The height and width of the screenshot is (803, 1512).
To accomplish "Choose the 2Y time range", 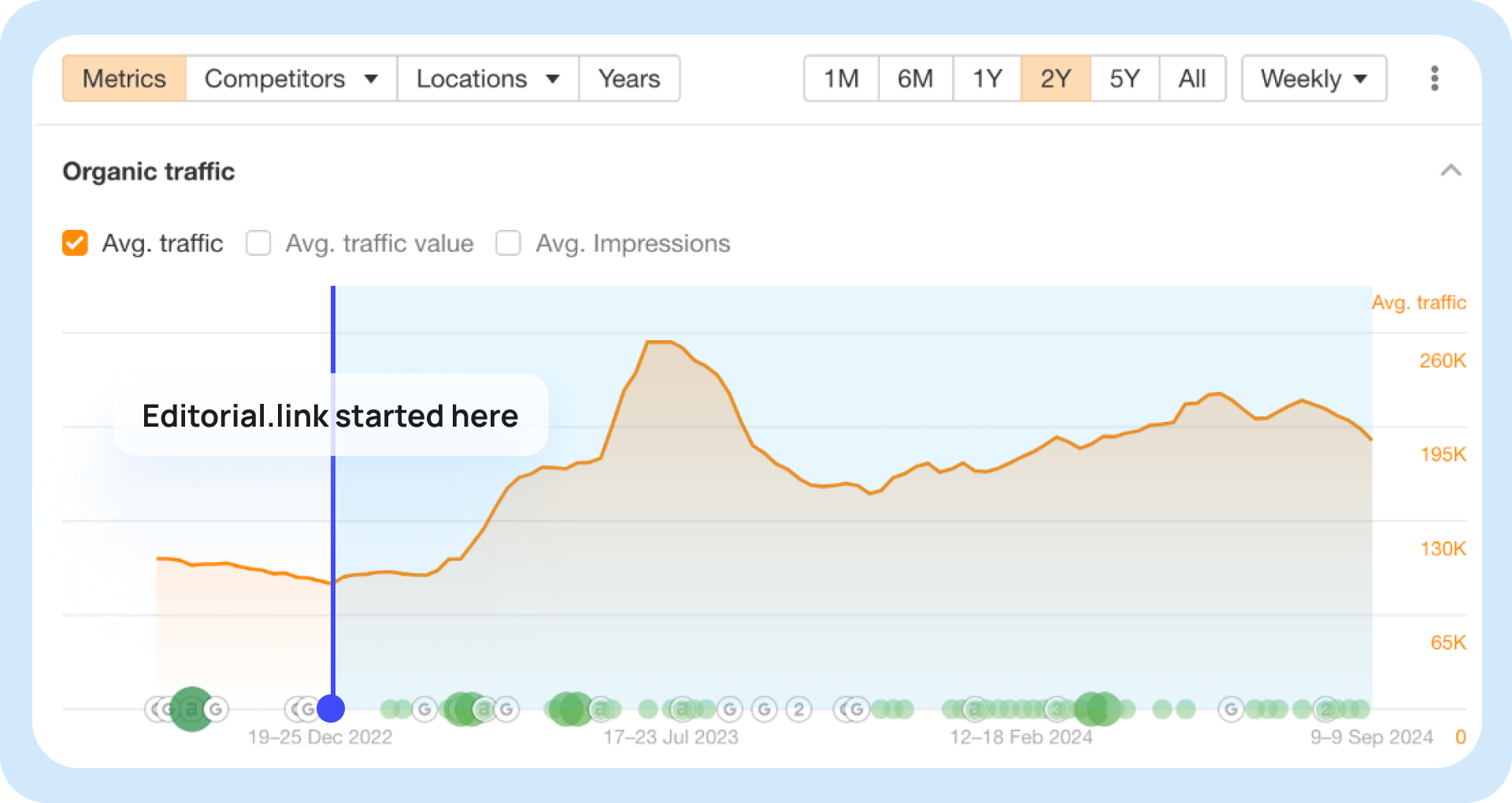I will (1056, 79).
